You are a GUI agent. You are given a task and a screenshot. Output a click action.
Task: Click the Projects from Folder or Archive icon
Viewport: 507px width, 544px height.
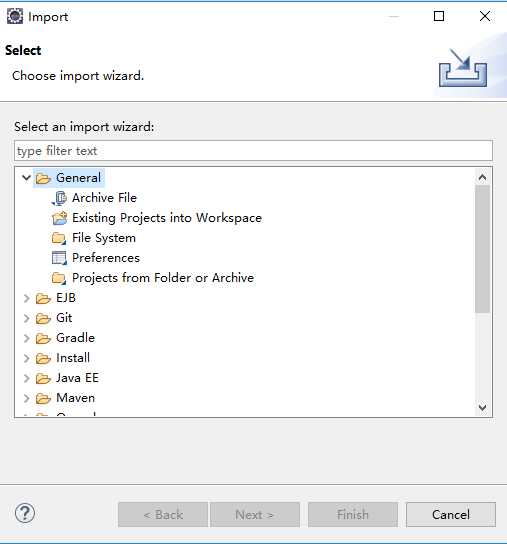click(59, 278)
